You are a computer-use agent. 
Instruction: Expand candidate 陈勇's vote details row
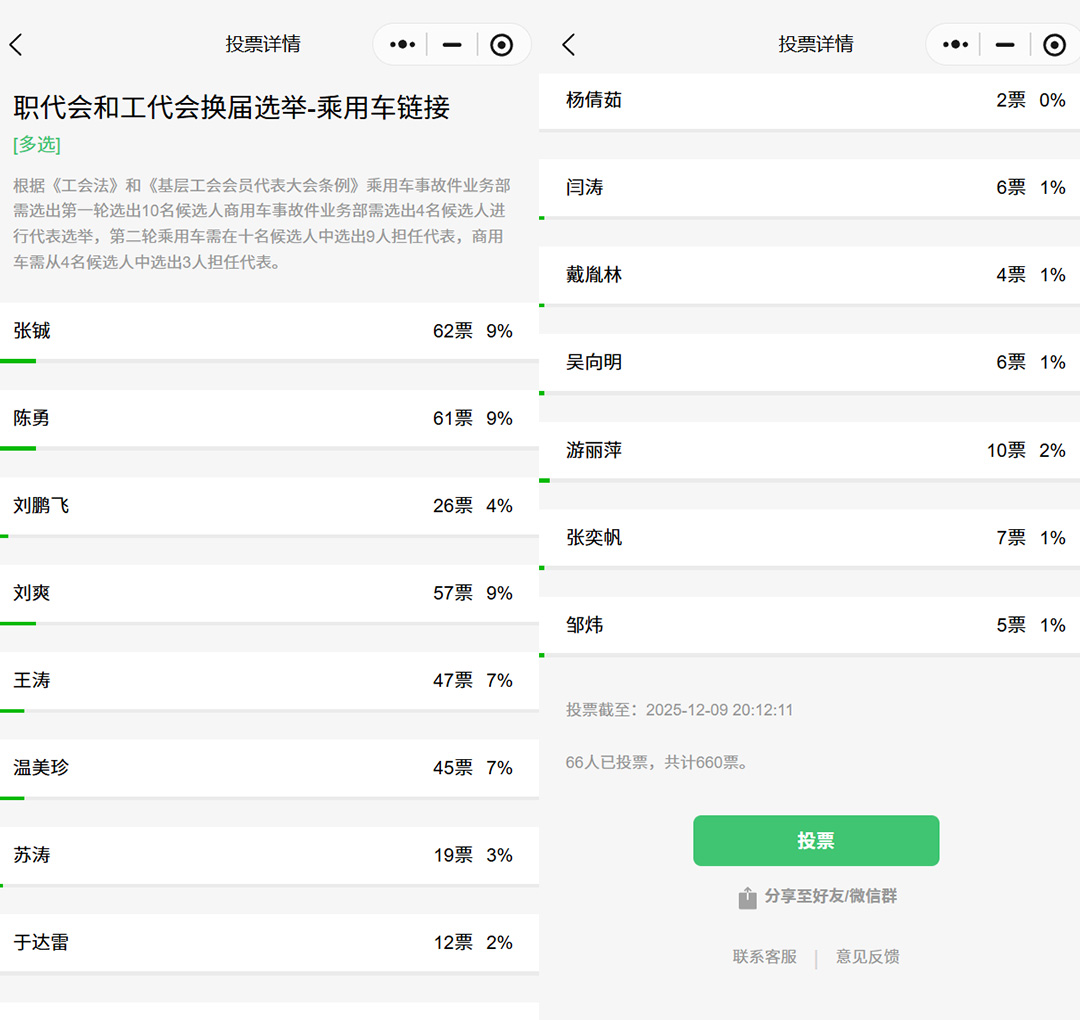click(x=270, y=418)
